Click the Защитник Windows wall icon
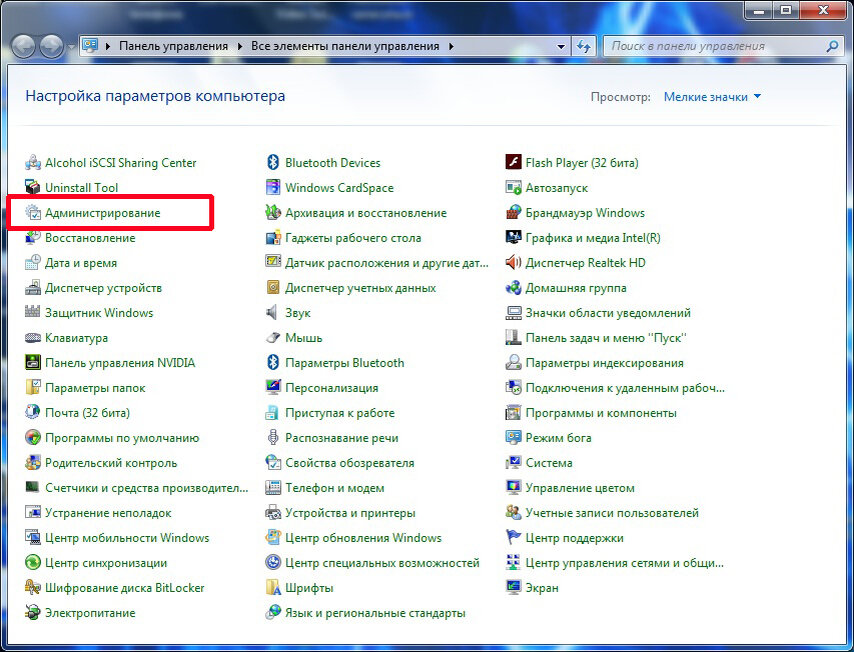Screen dimensions: 854x652 (x=33, y=312)
